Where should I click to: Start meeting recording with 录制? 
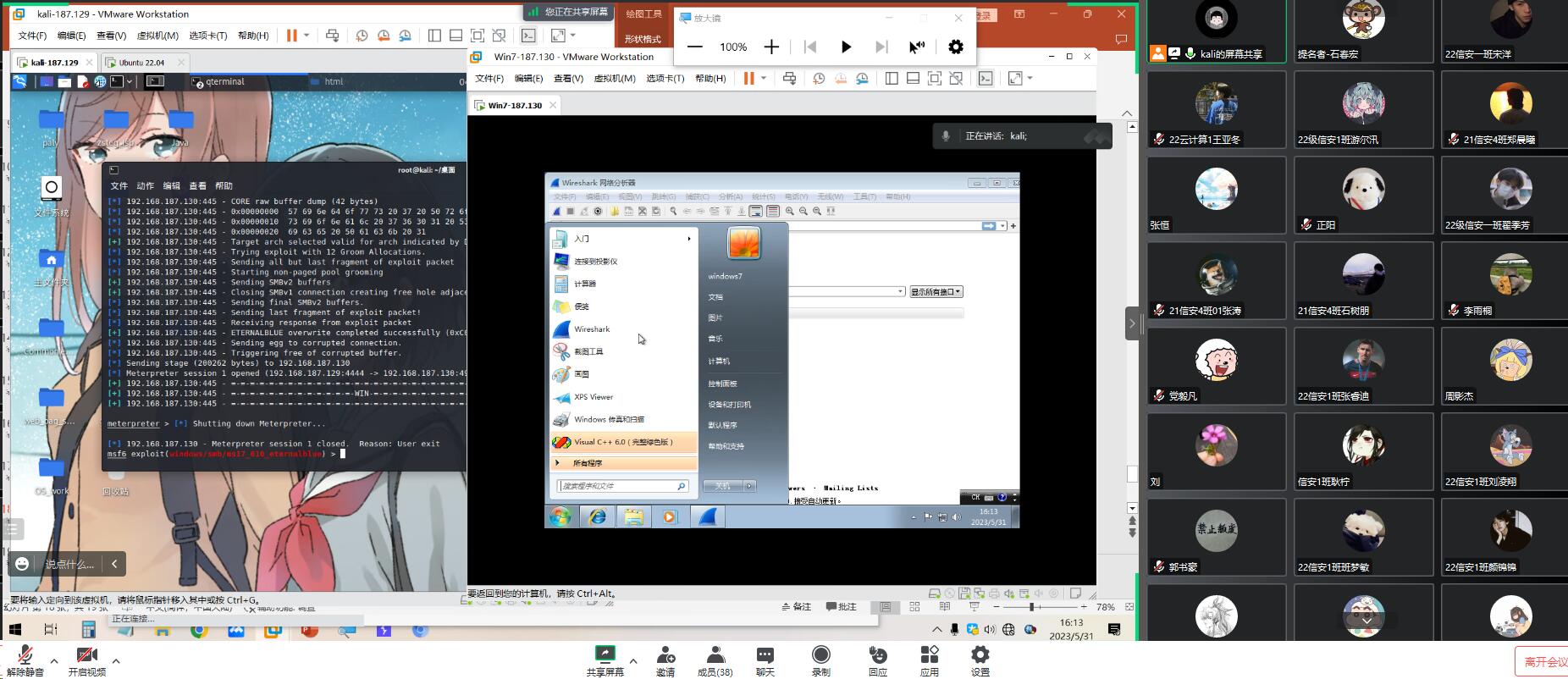[x=820, y=660]
